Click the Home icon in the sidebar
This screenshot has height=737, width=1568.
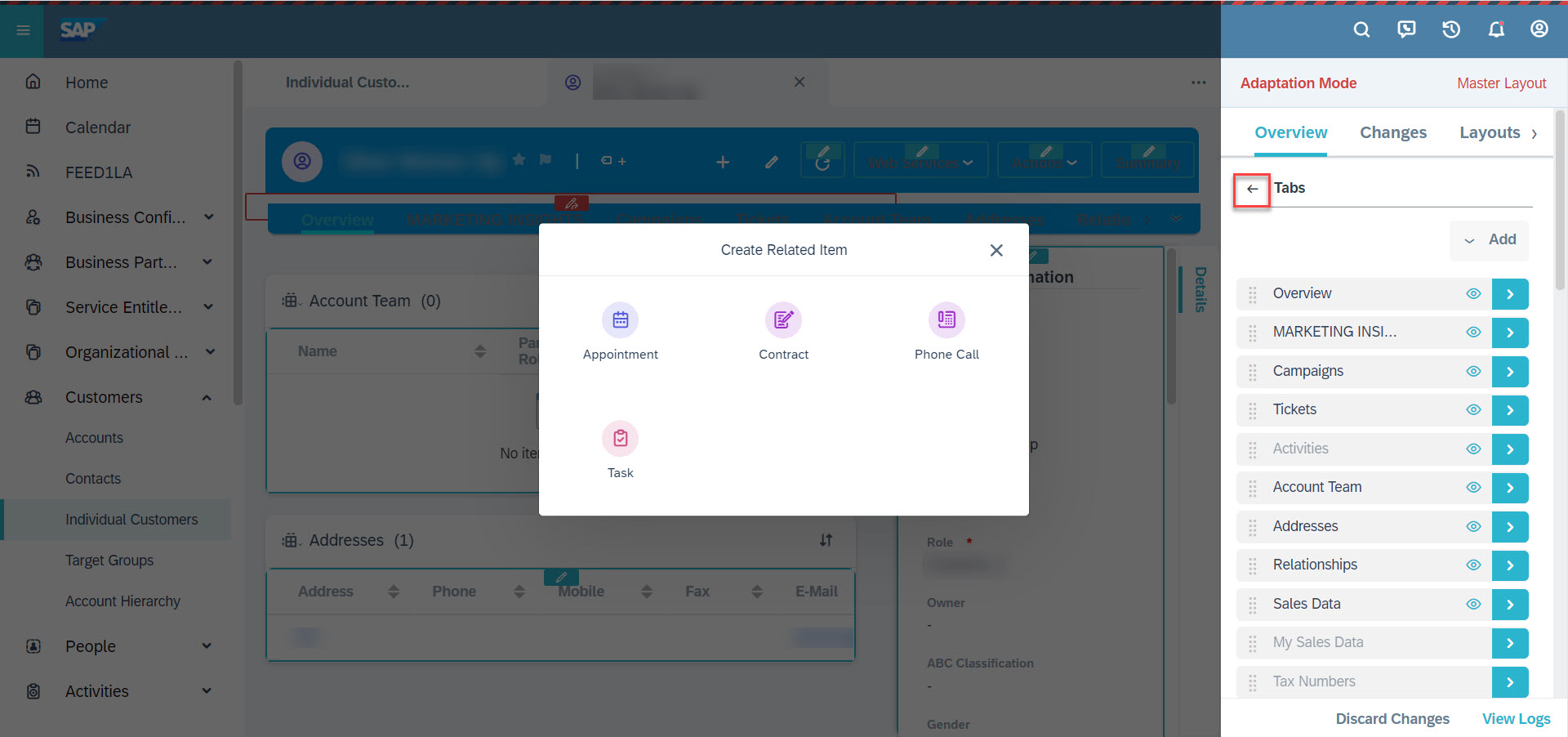pyautogui.click(x=33, y=82)
